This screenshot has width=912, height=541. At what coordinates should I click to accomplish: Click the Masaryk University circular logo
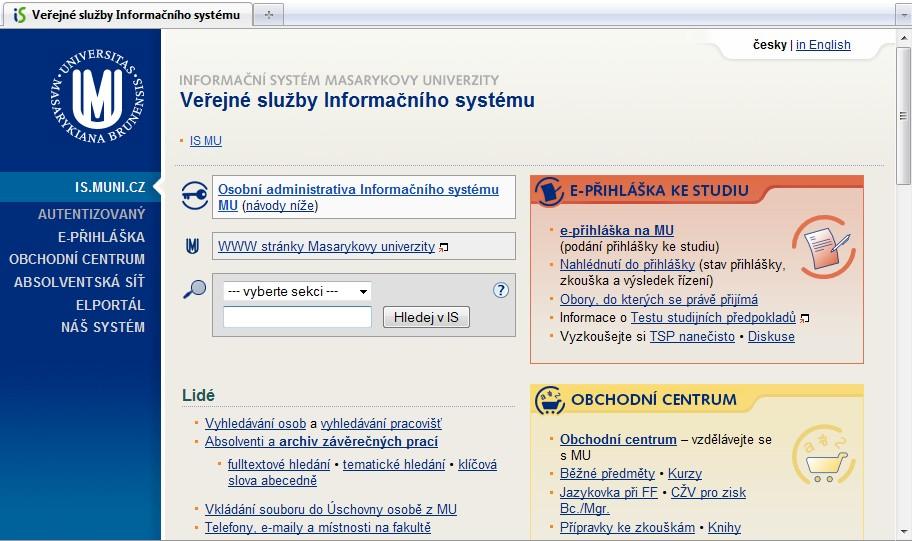(97, 96)
